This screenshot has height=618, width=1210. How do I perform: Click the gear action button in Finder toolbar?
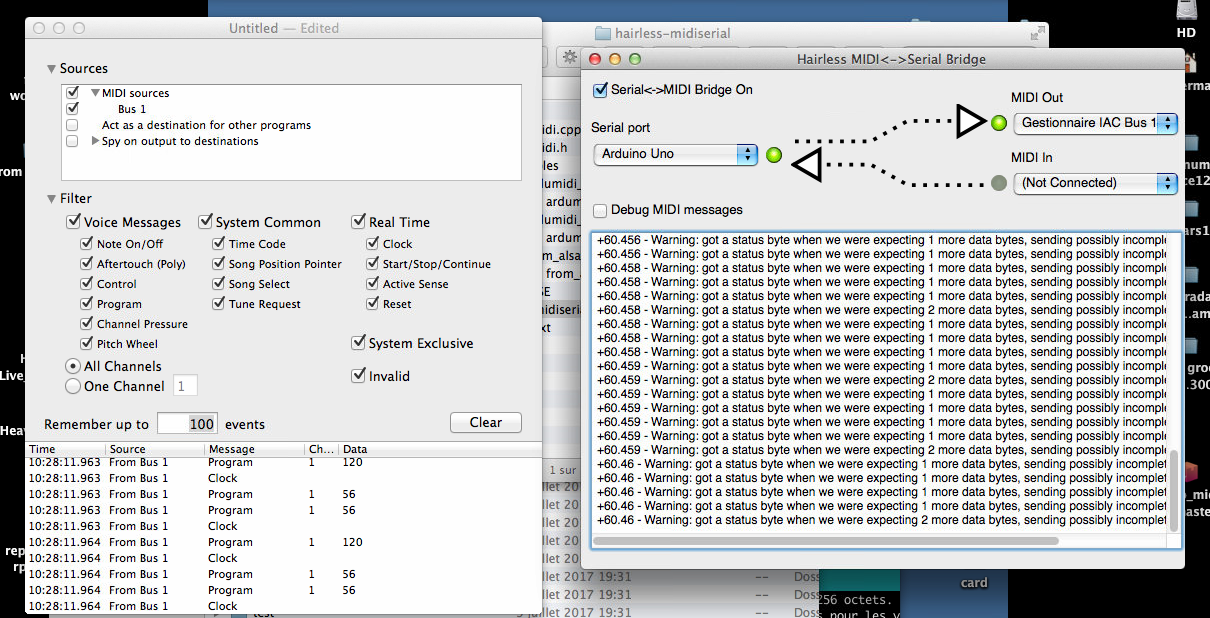[x=569, y=57]
